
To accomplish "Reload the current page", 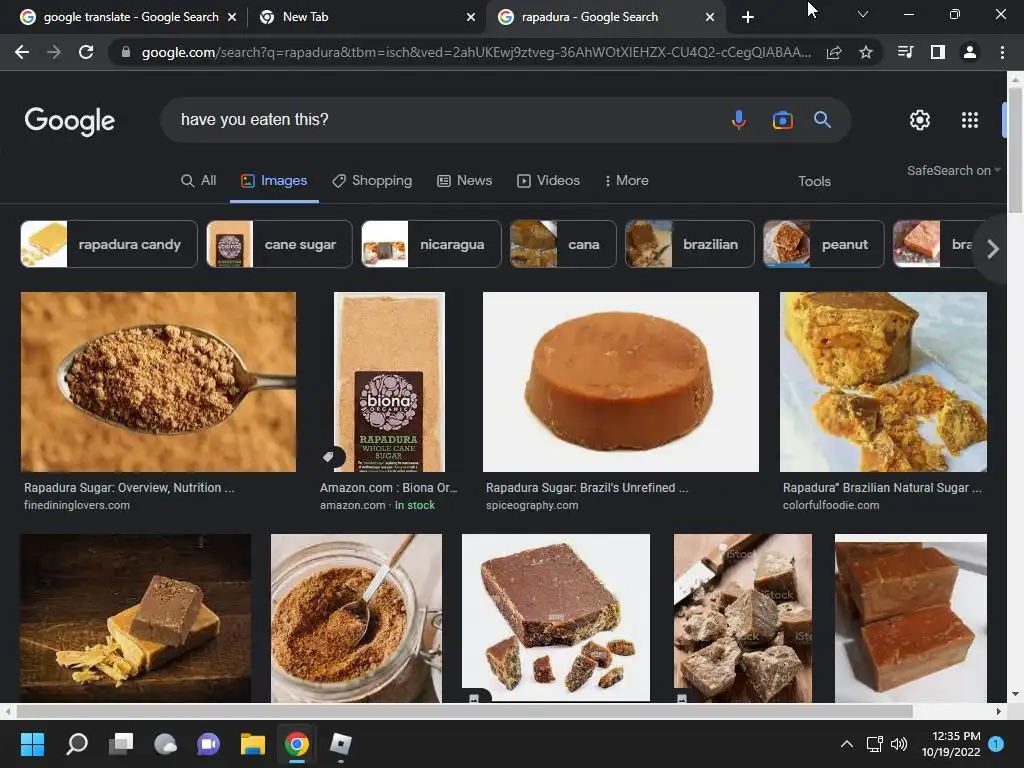I will [86, 52].
